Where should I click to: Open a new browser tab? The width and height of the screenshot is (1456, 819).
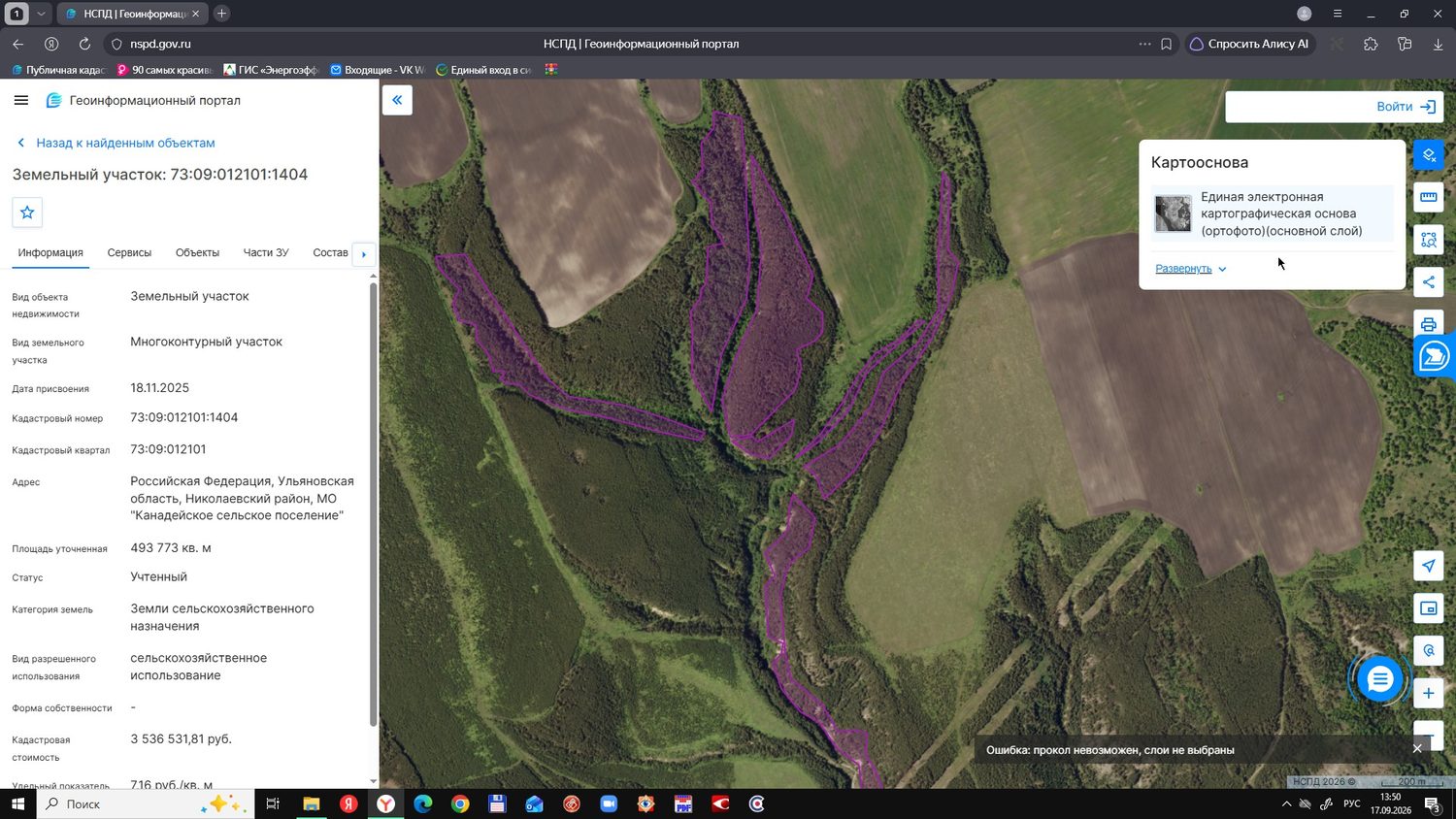[x=221, y=14]
